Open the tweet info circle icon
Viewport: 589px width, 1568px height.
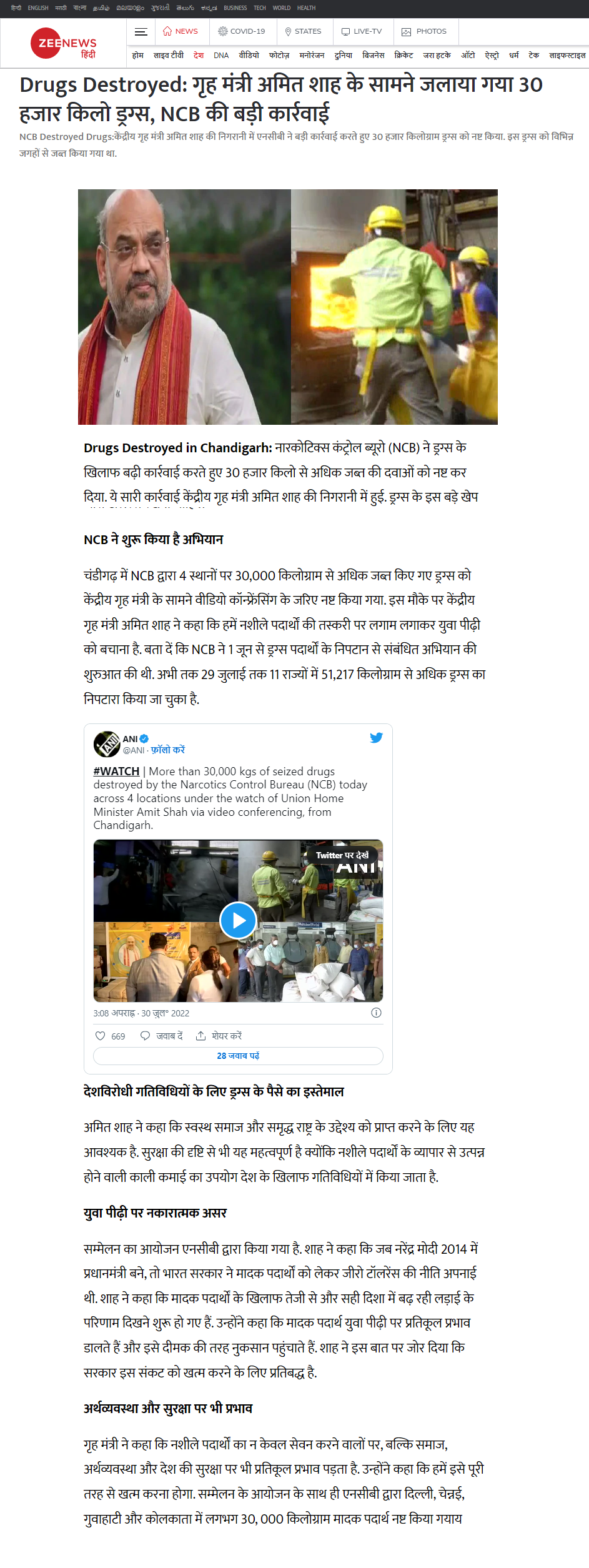376,1013
